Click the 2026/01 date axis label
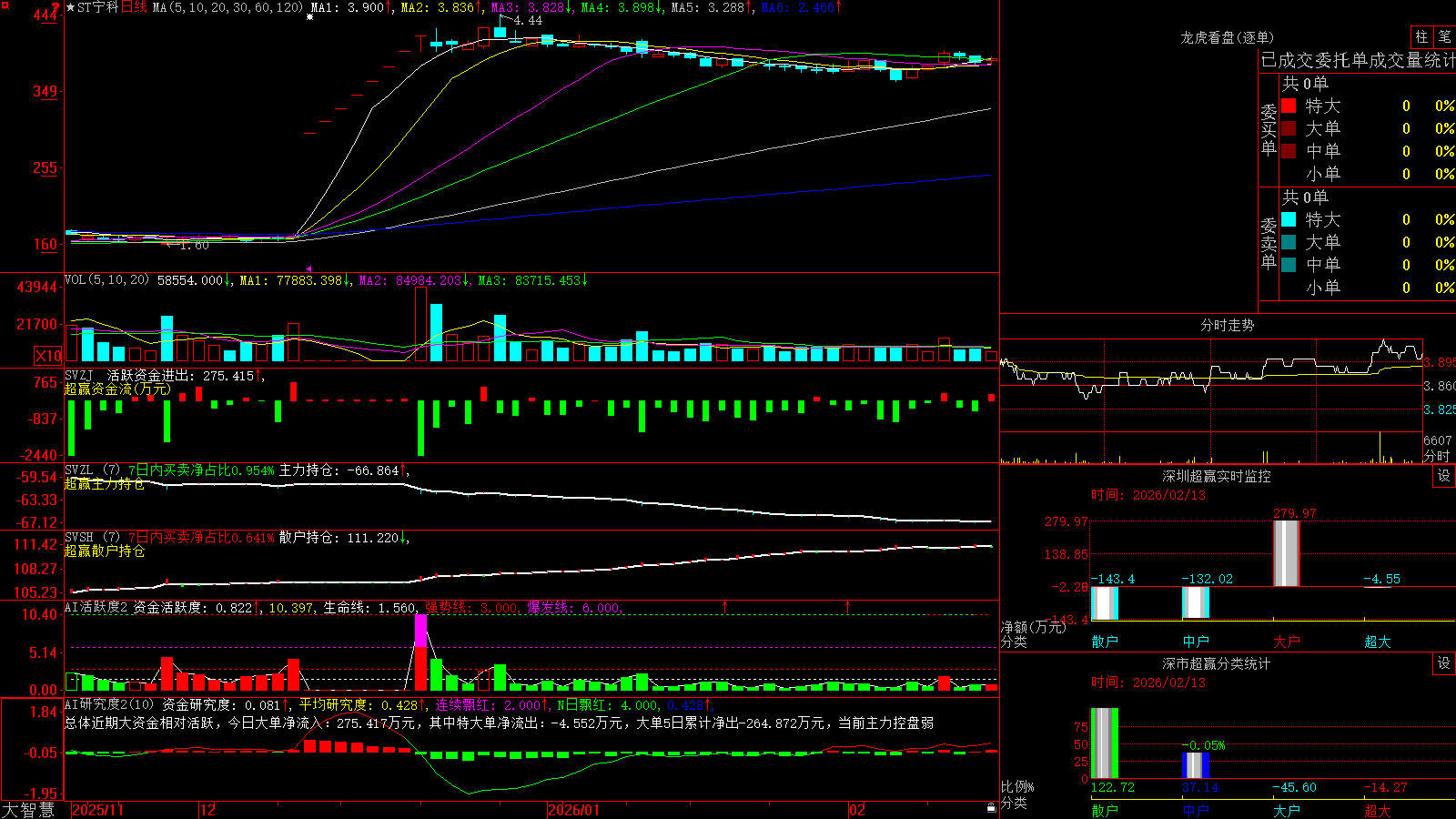Image resolution: width=1456 pixels, height=819 pixels. pos(574,810)
